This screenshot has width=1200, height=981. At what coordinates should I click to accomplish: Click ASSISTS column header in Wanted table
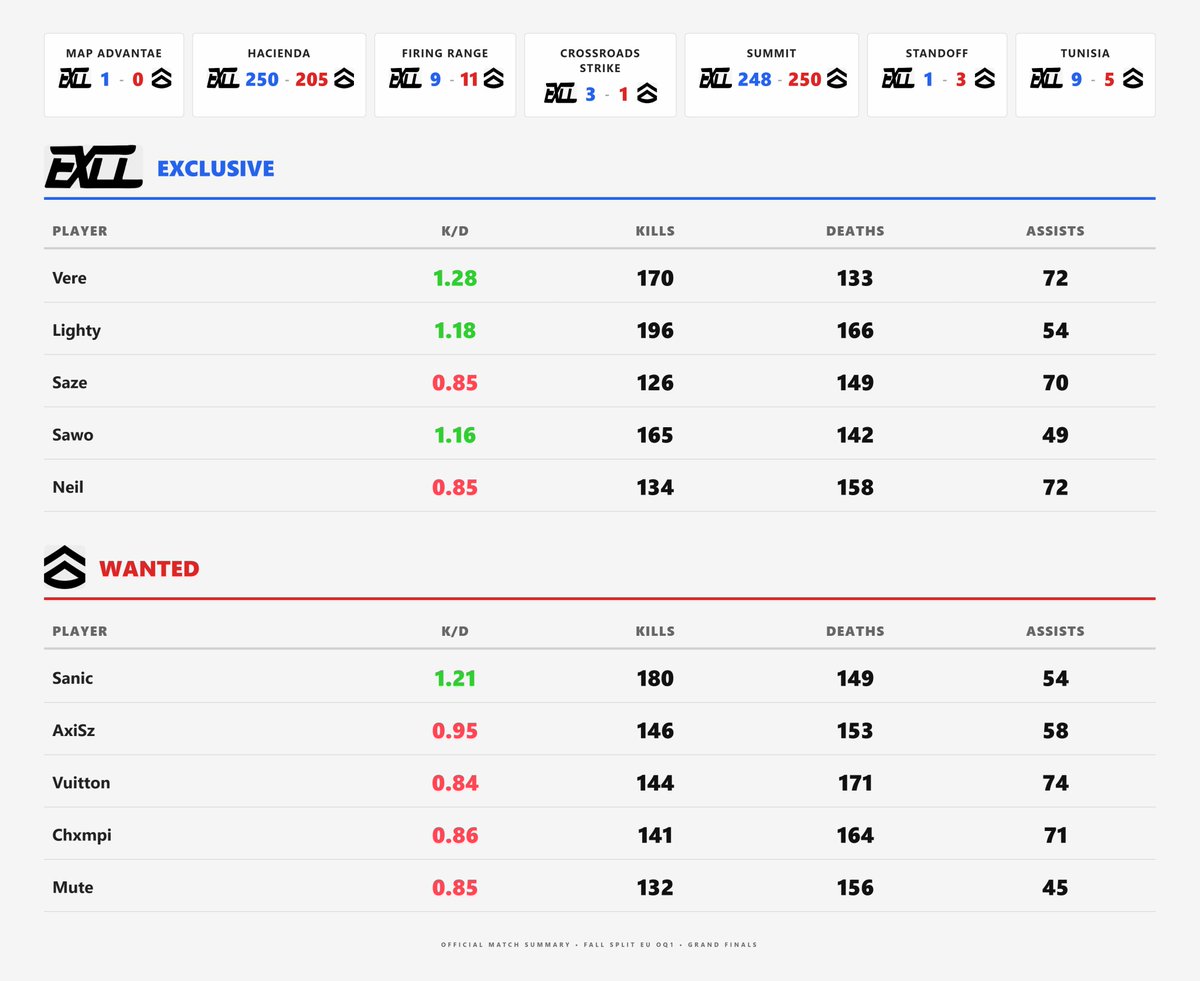[x=1055, y=631]
